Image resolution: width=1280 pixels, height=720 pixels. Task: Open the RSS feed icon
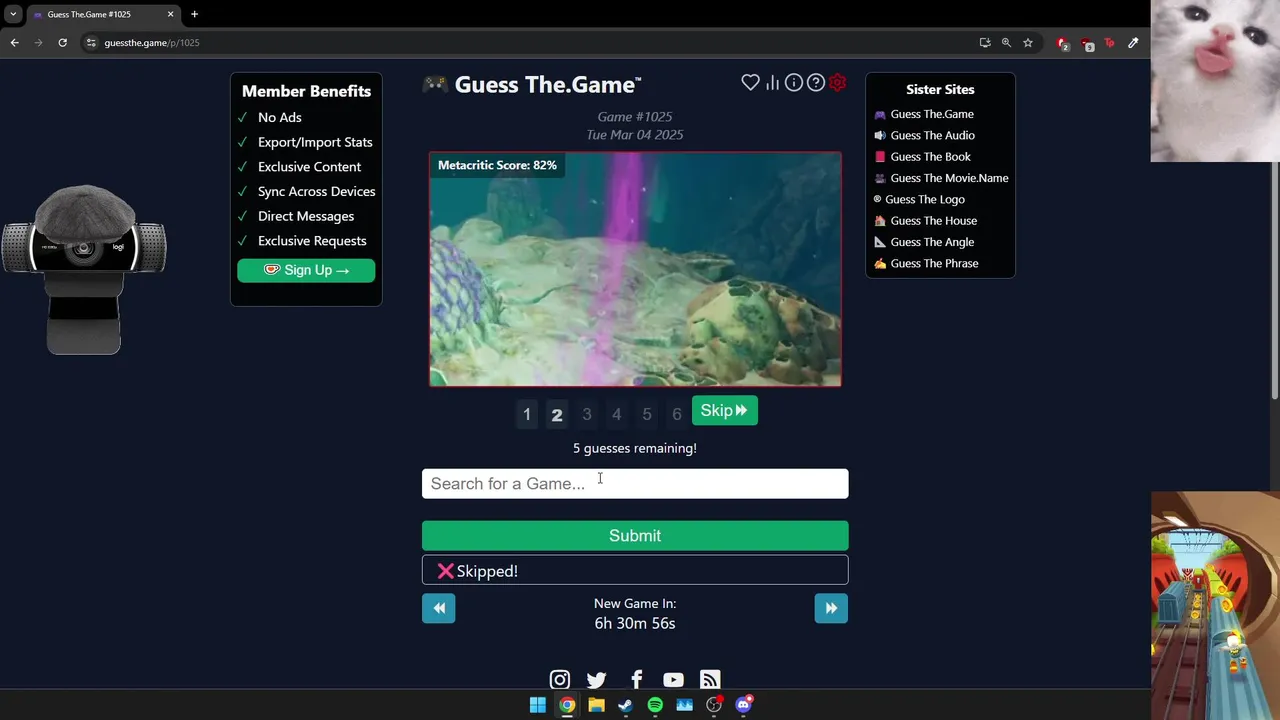pyautogui.click(x=710, y=680)
